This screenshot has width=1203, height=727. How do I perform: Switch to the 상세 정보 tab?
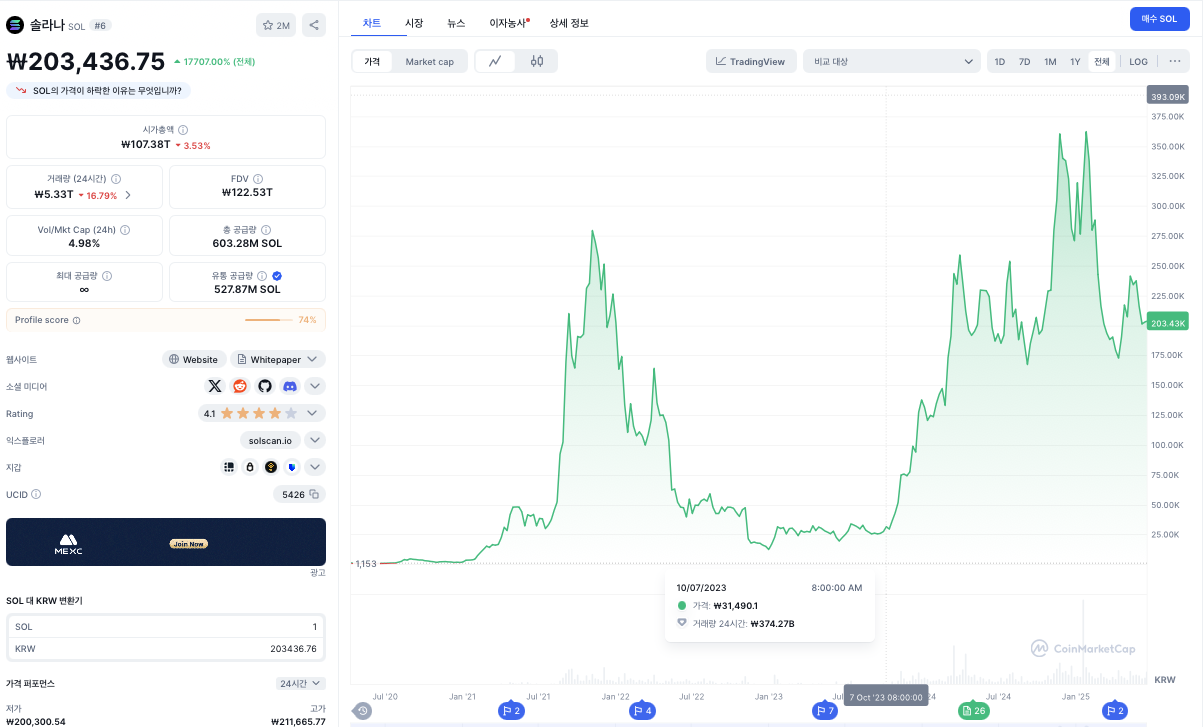click(x=569, y=22)
